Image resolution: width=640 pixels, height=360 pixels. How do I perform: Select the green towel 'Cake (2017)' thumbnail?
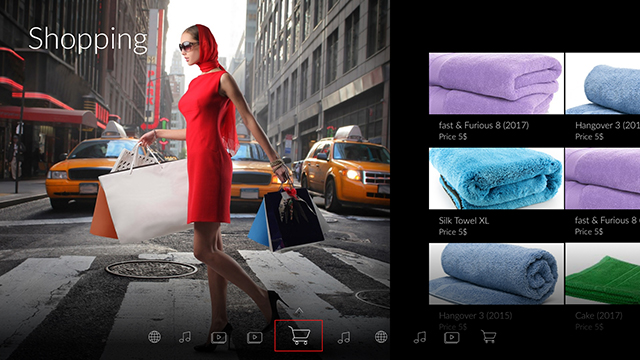pos(603,273)
